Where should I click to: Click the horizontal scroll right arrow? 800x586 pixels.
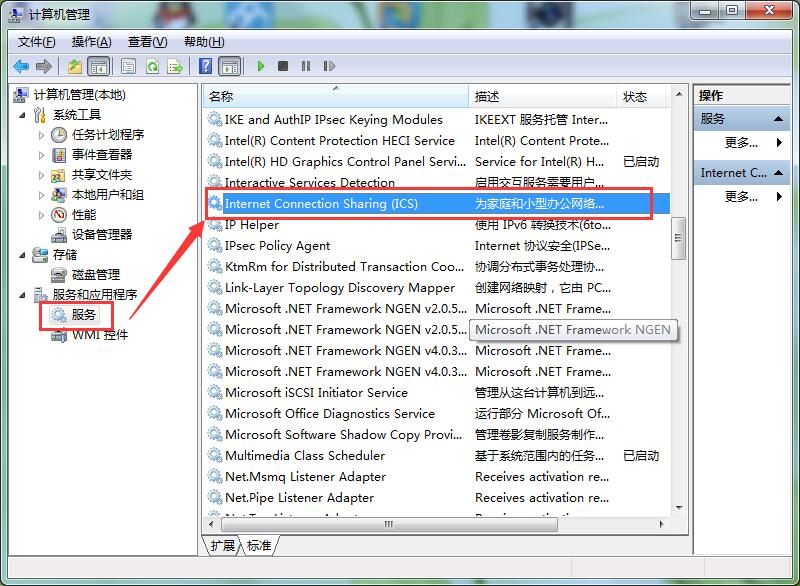tap(661, 524)
